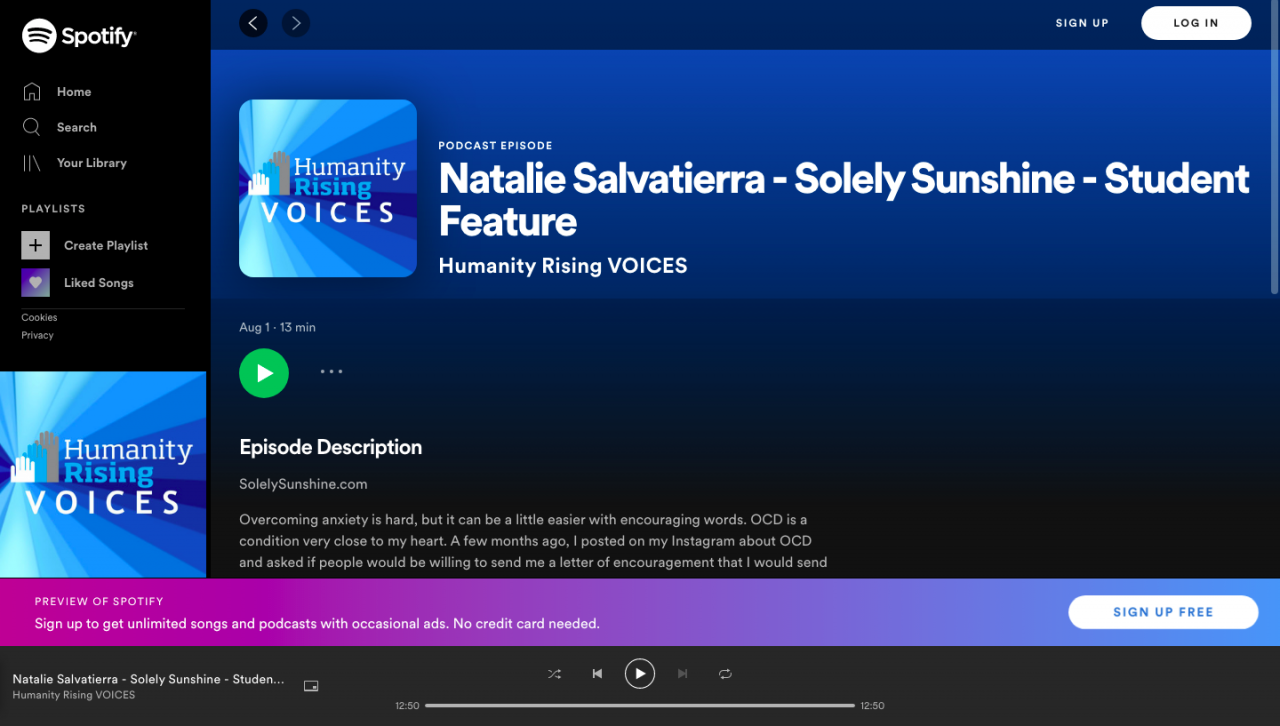Go back with the left arrow button

[253, 23]
